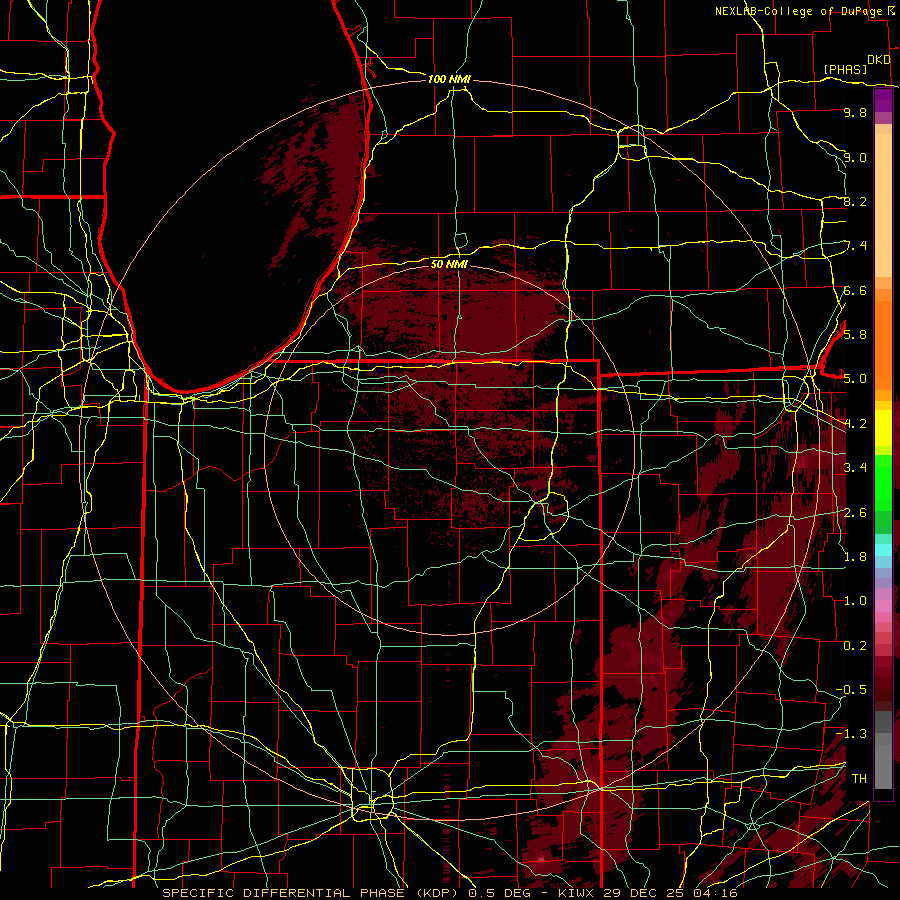This screenshot has width=900, height=900.
Task: Click the 6.6 value on the color scale
Action: click(x=855, y=290)
